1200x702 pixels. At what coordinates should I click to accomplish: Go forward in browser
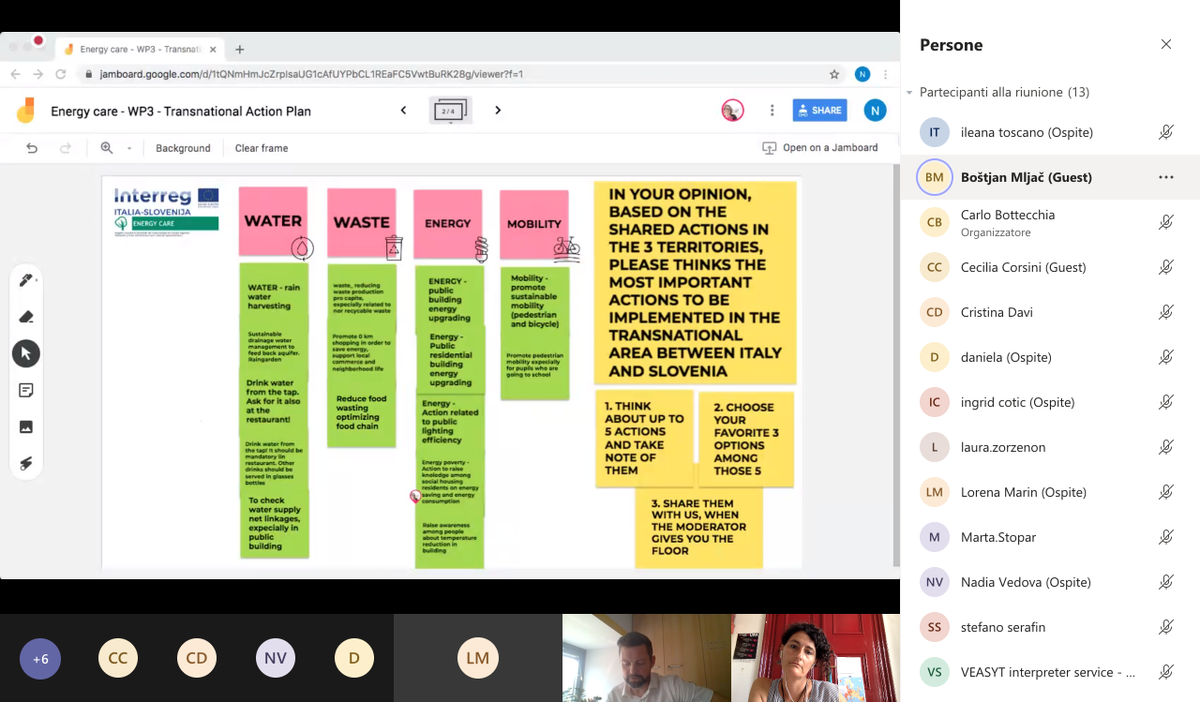point(38,74)
